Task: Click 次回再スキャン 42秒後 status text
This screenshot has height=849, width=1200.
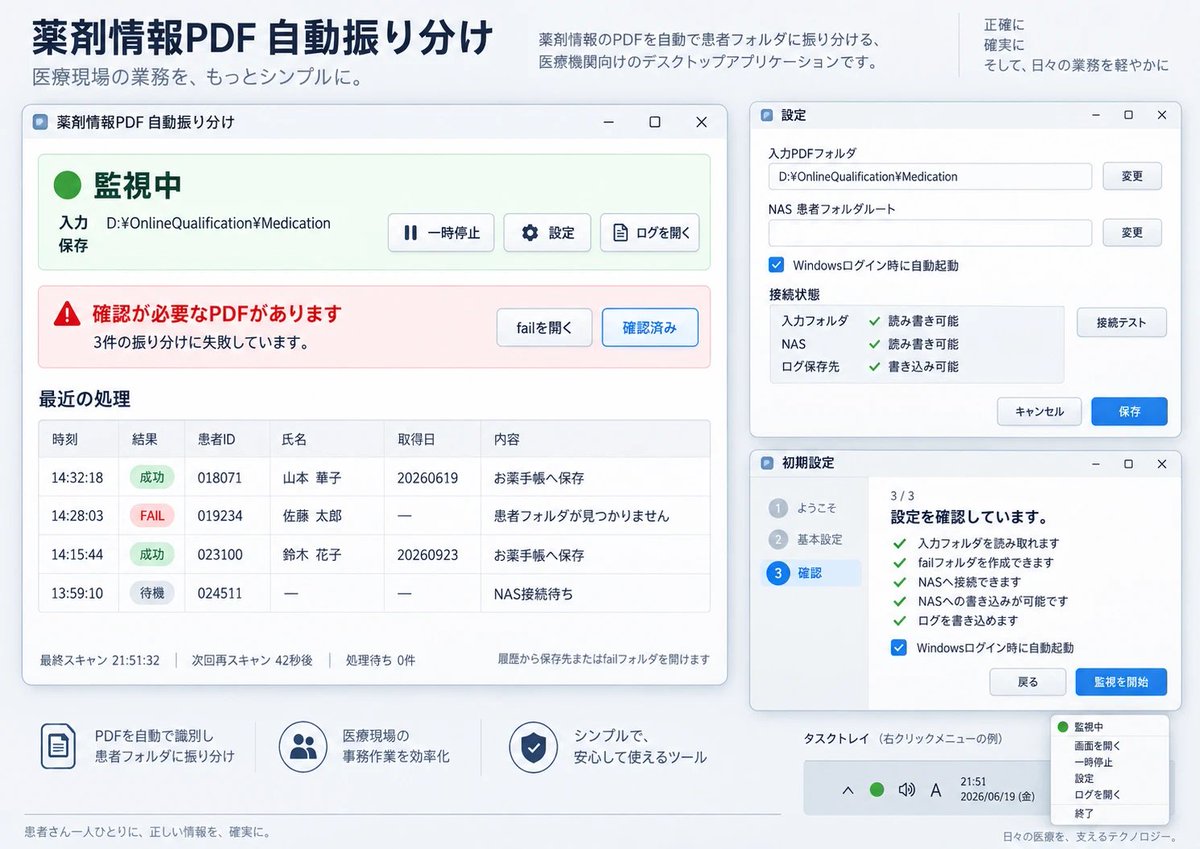Action: tap(252, 660)
